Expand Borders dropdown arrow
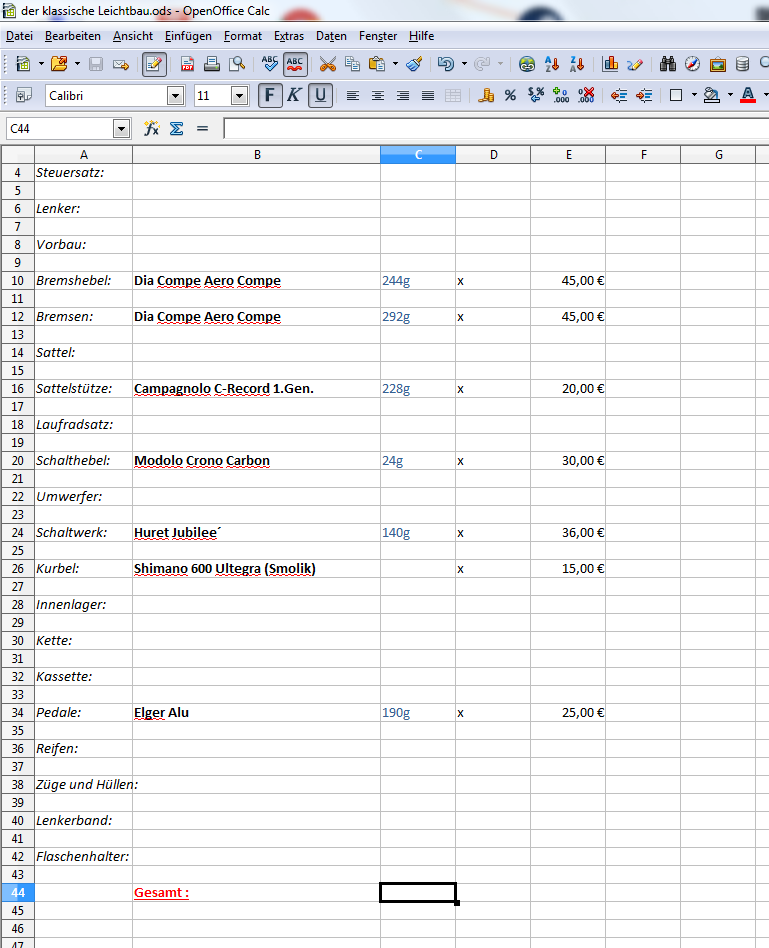 click(694, 95)
